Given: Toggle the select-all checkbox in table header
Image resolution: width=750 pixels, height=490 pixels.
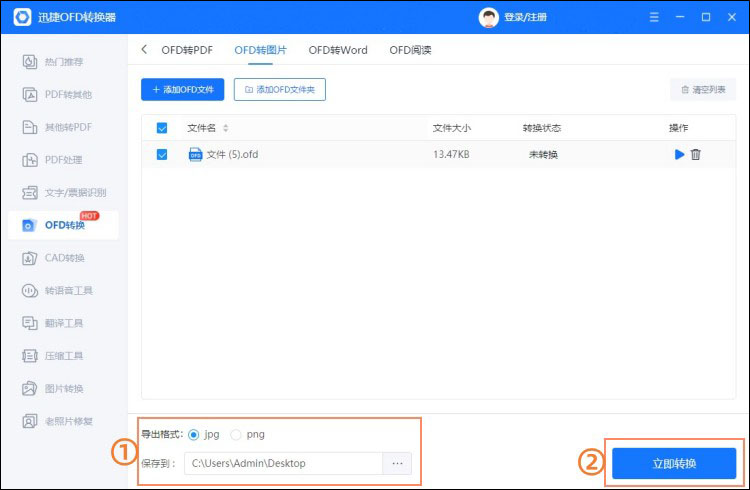Looking at the screenshot, I should 162,128.
